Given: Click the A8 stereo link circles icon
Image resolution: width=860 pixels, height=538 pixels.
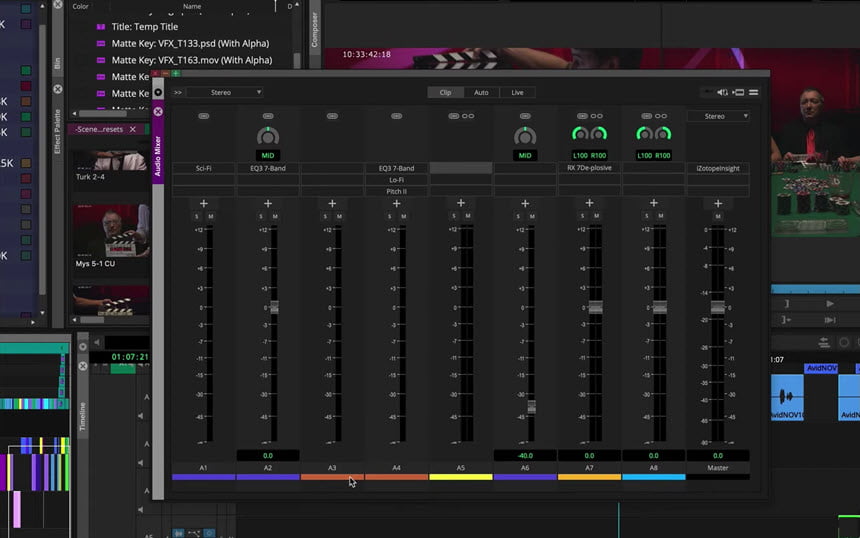Looking at the screenshot, I should coord(661,116).
